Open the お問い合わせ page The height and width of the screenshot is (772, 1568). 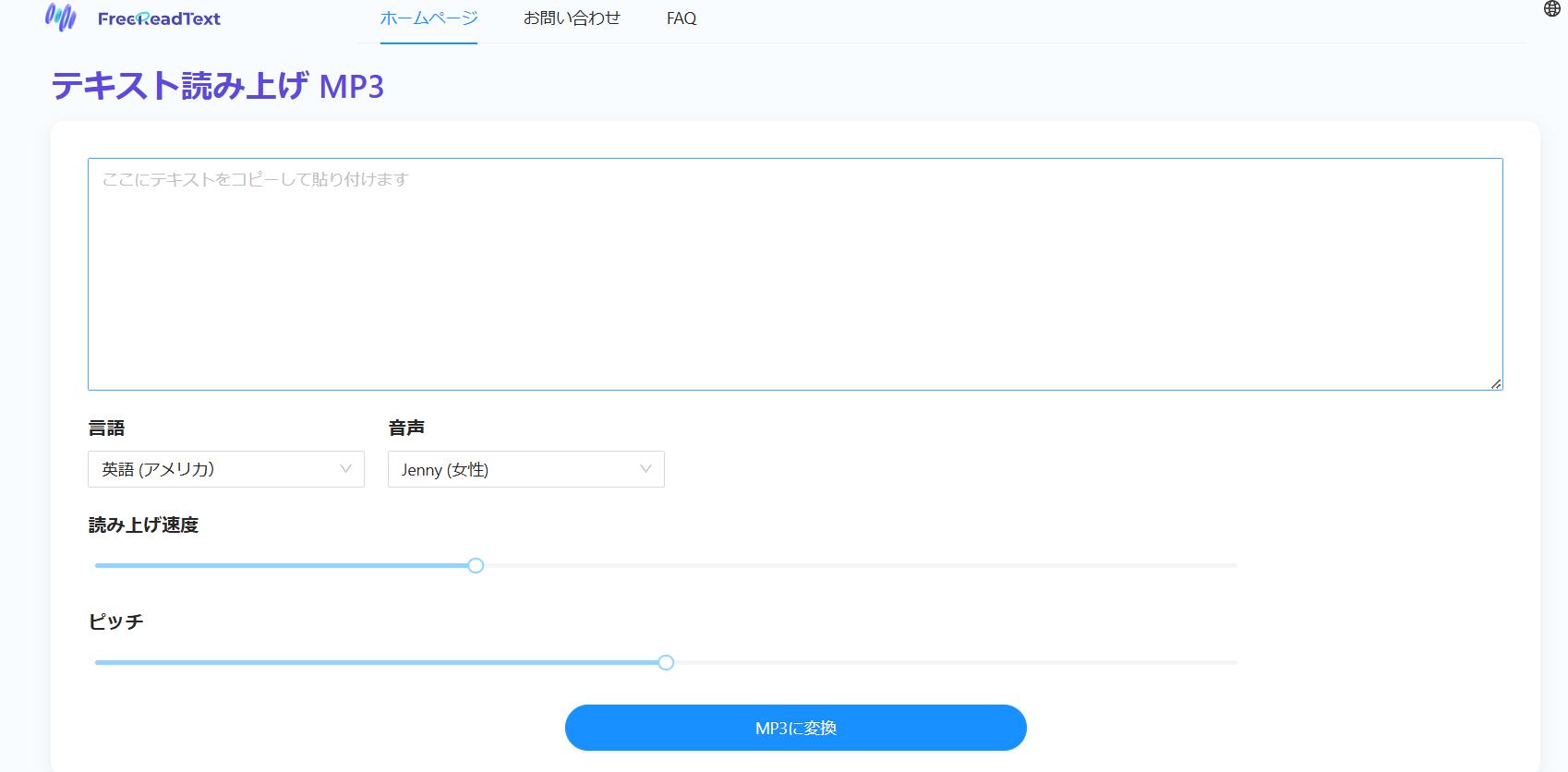tap(572, 18)
